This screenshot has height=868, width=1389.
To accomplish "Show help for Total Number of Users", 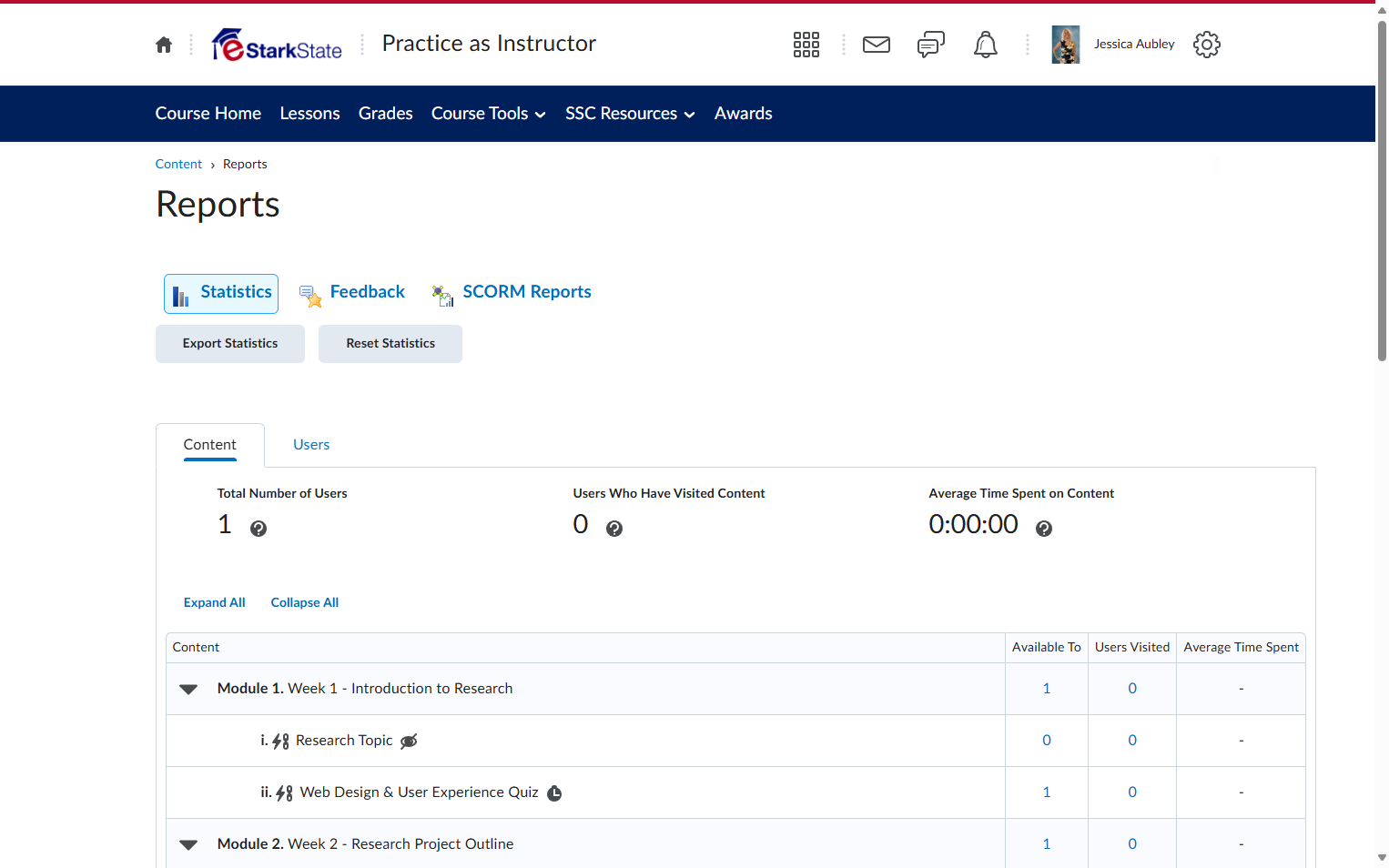I will point(259,529).
